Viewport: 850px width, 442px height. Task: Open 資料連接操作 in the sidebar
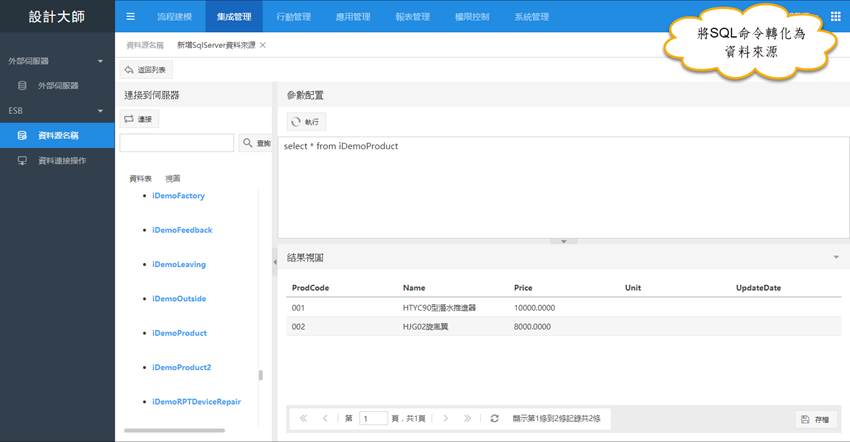[x=57, y=161]
